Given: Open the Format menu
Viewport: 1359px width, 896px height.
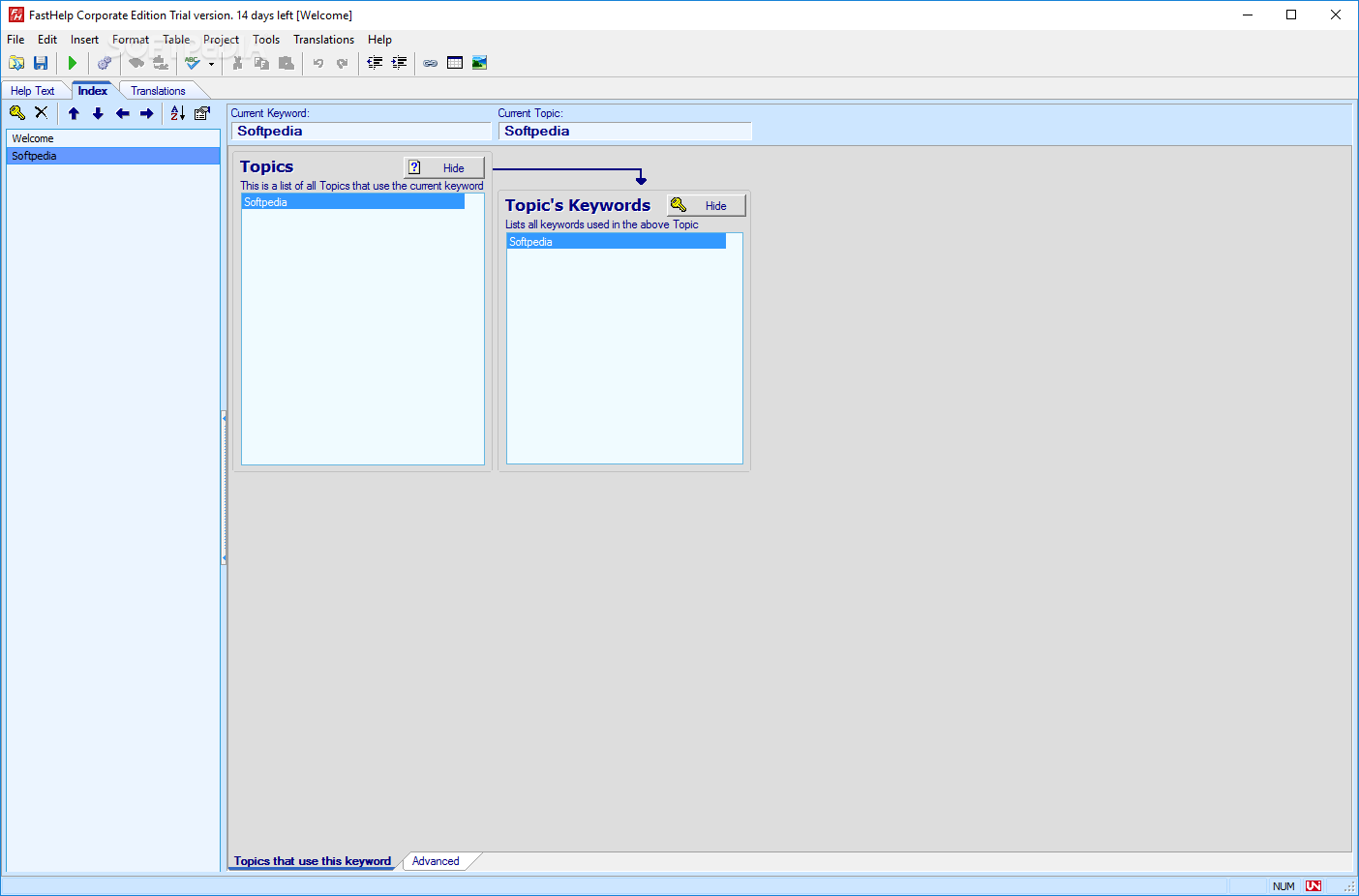Looking at the screenshot, I should (131, 40).
